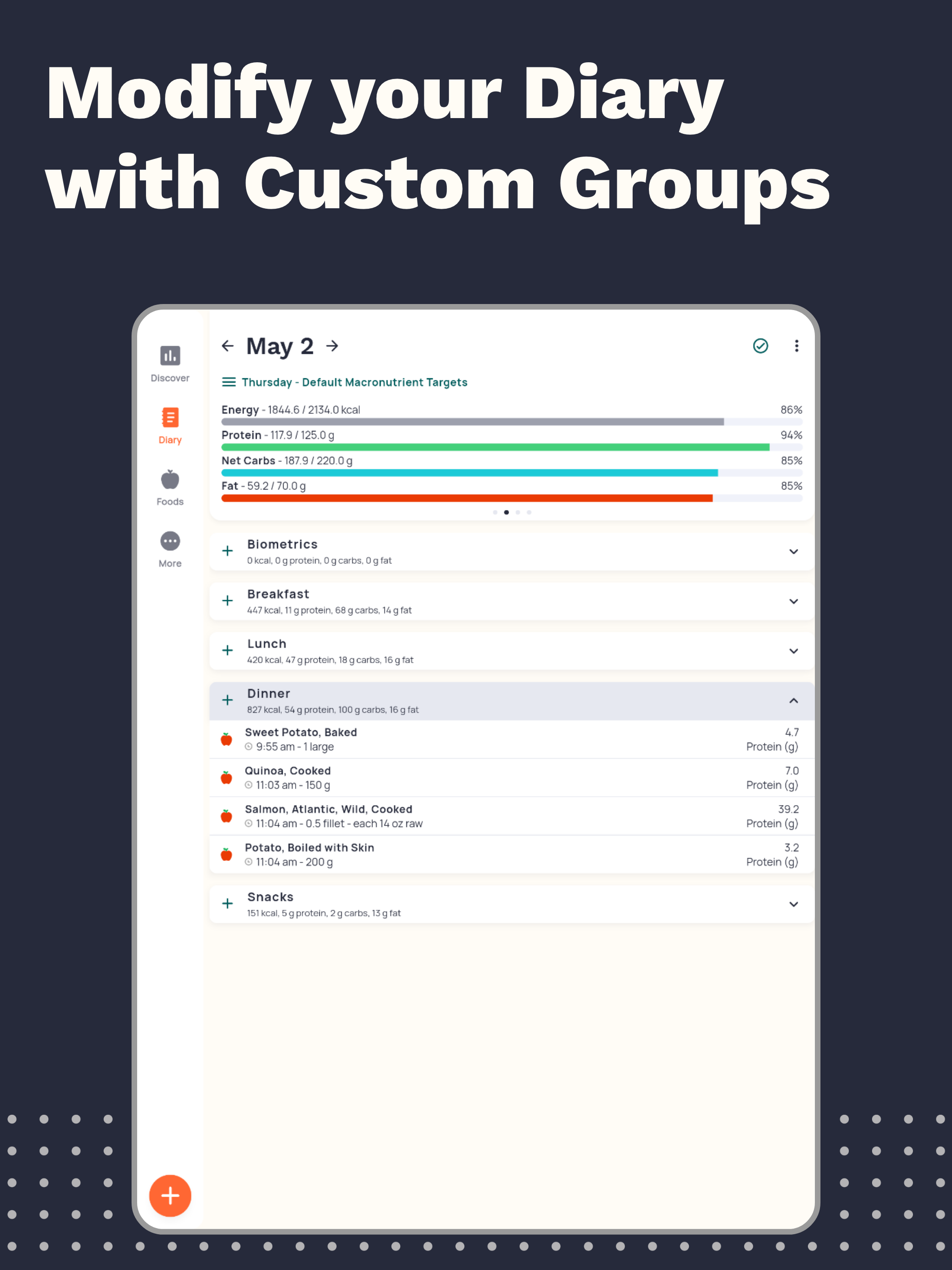Viewport: 952px width, 1270px height.
Task: Click the Energy progress bar
Action: point(512,422)
